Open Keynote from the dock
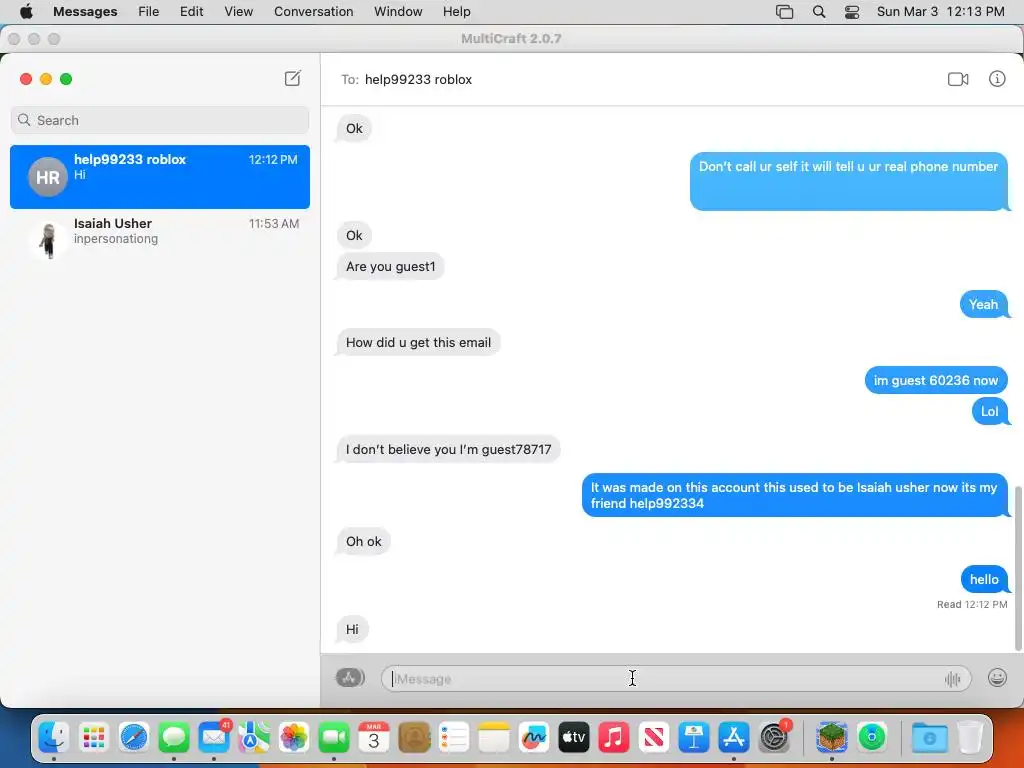This screenshot has height=768, width=1024. click(694, 737)
